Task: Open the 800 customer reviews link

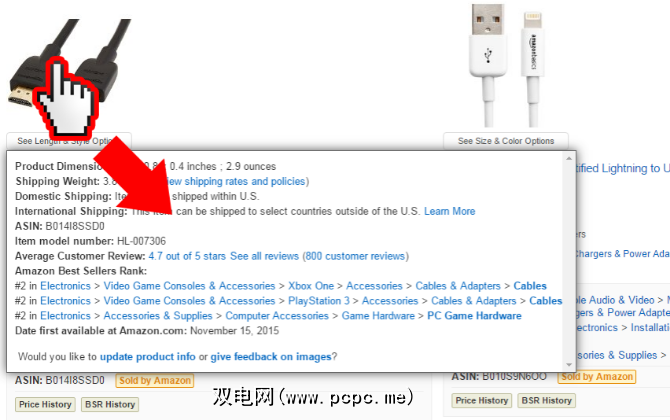Action: (355, 256)
